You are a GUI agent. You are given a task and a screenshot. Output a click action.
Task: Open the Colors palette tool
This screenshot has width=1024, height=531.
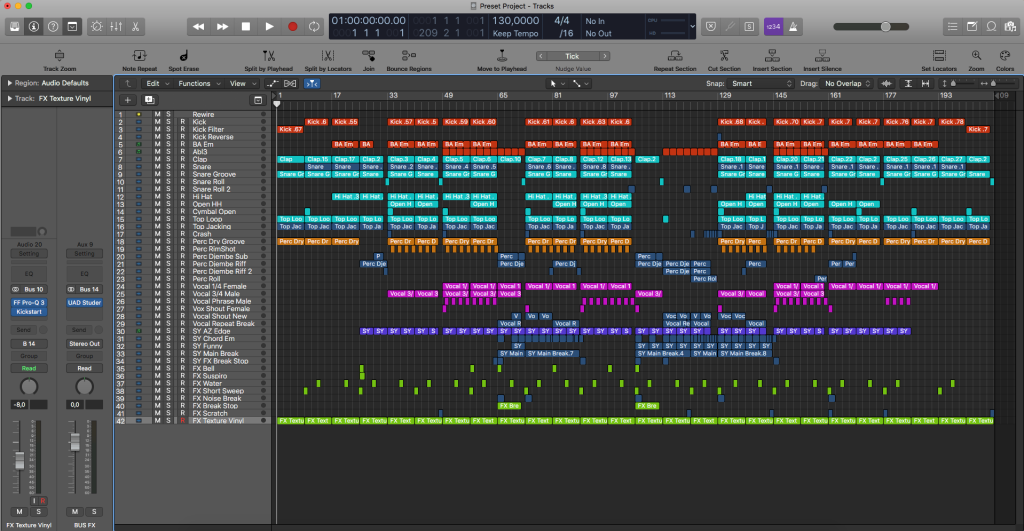click(1005, 60)
